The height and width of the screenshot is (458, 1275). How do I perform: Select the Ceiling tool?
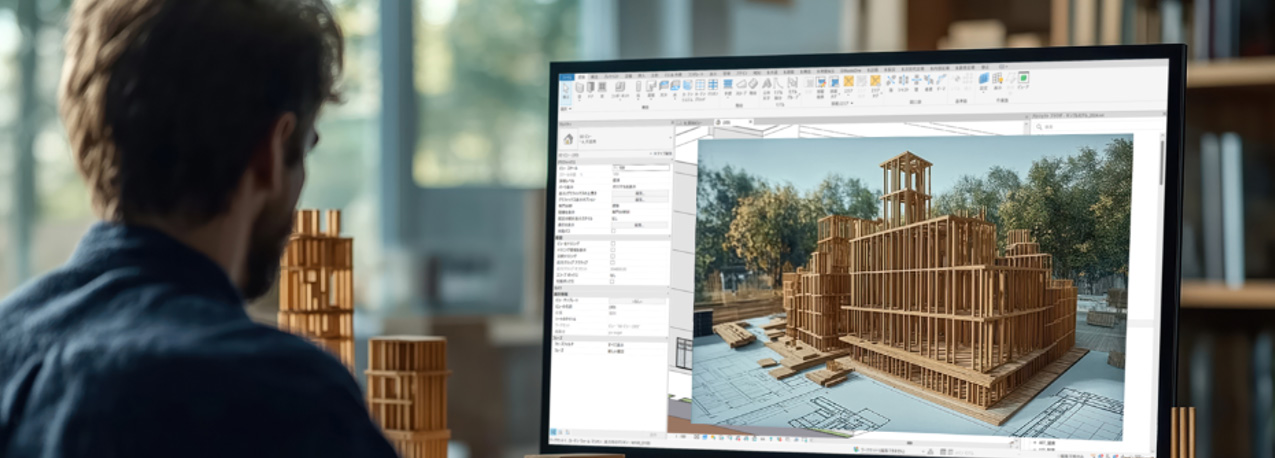pyautogui.click(x=664, y=88)
